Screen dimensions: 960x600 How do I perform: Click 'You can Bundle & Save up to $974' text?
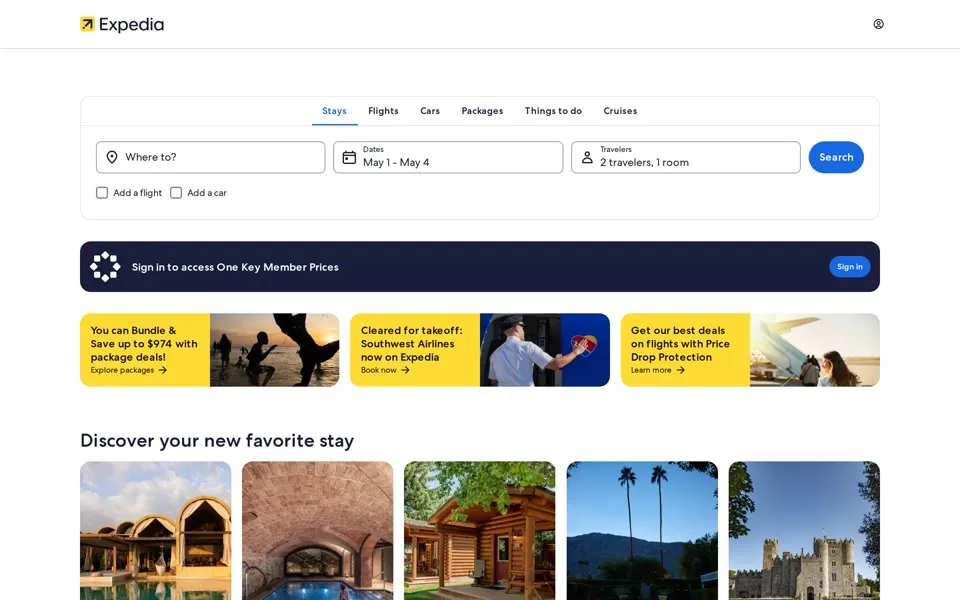coord(144,344)
